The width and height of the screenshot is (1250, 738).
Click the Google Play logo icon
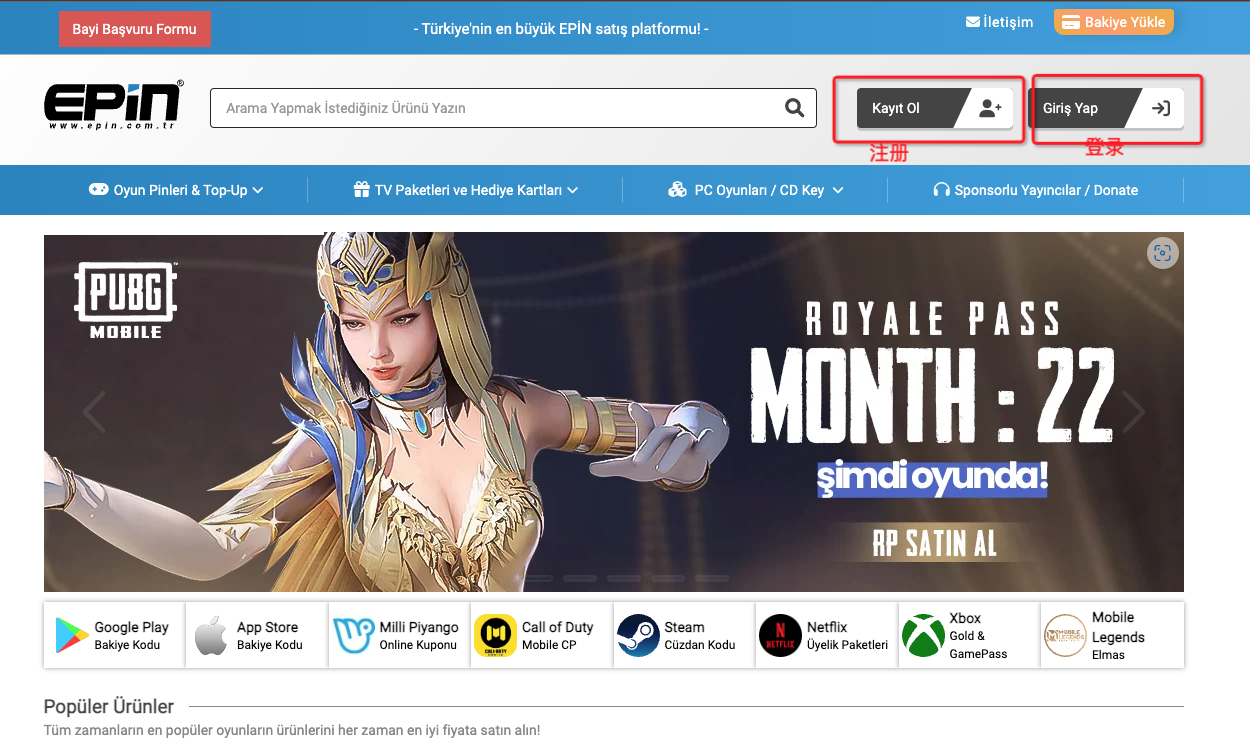click(x=71, y=635)
